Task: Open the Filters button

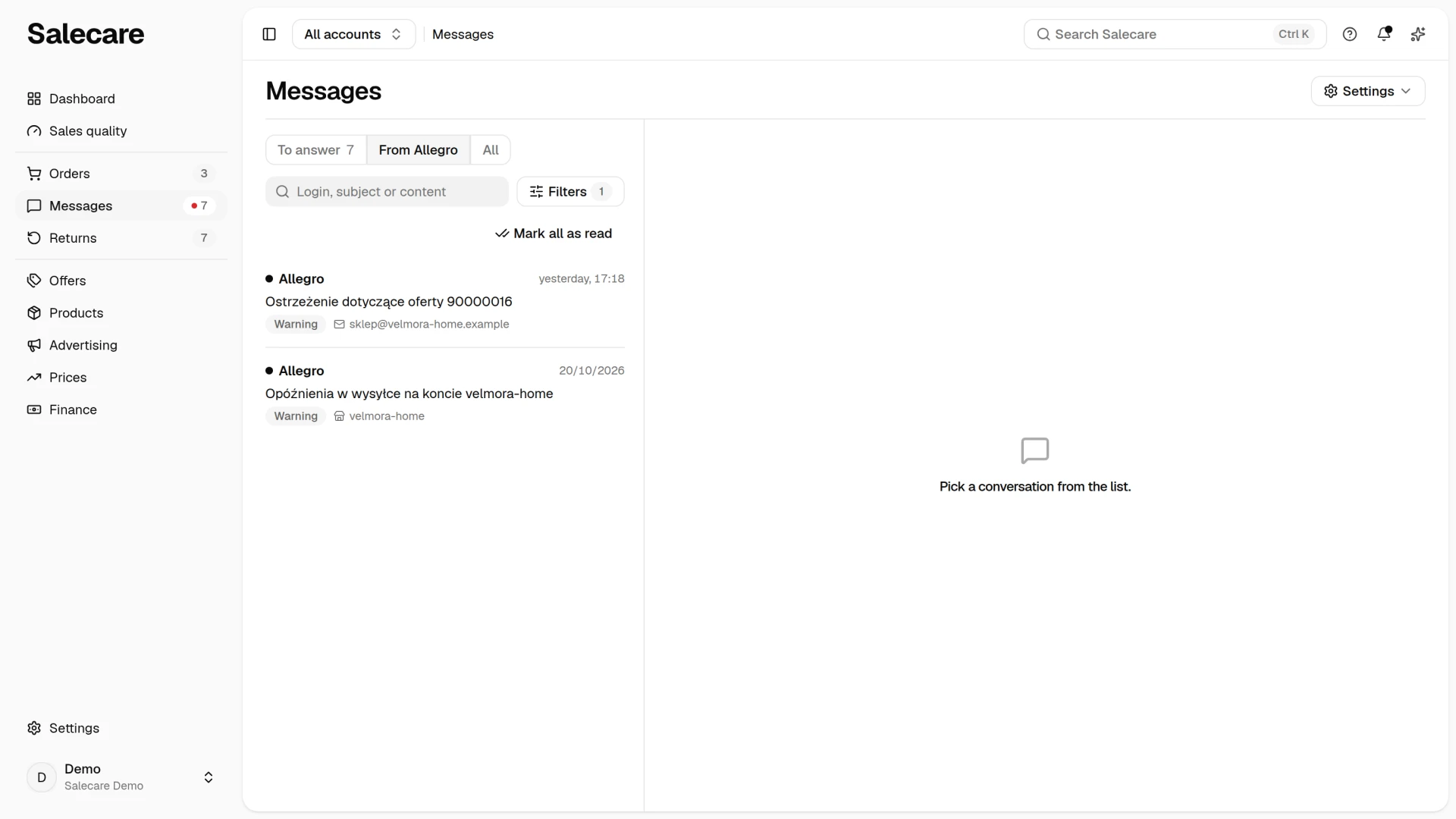Action: 570,192
